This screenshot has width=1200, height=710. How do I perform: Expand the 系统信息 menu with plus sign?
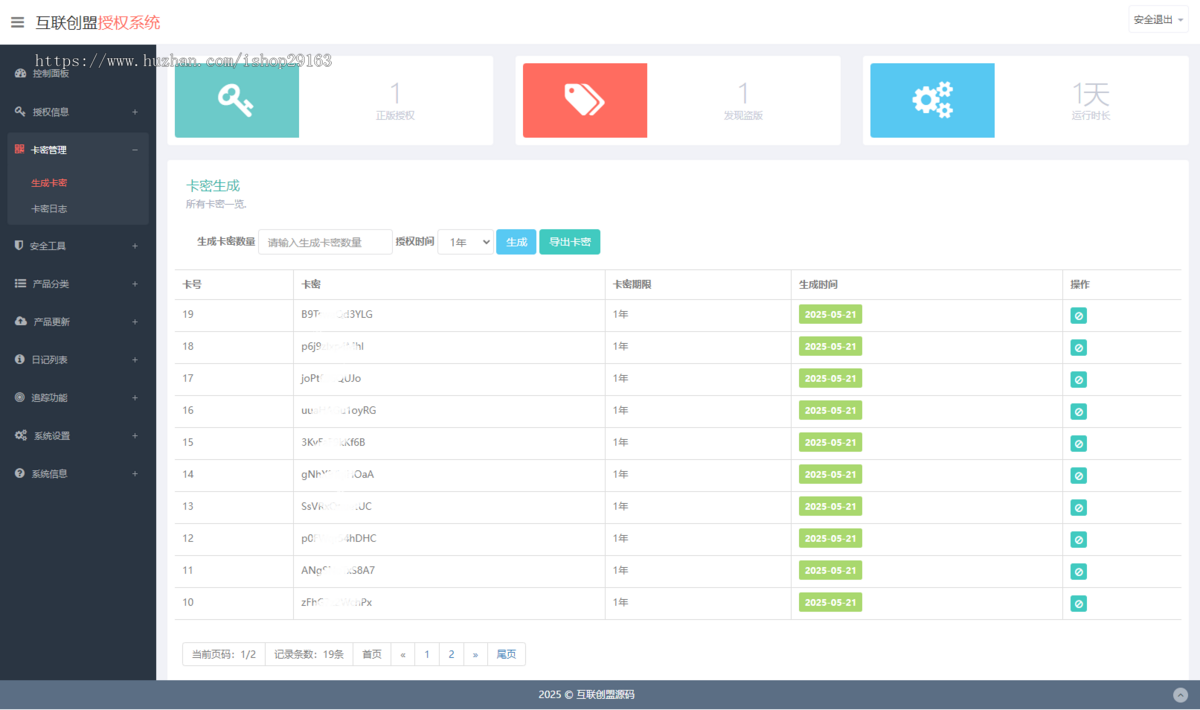click(135, 474)
